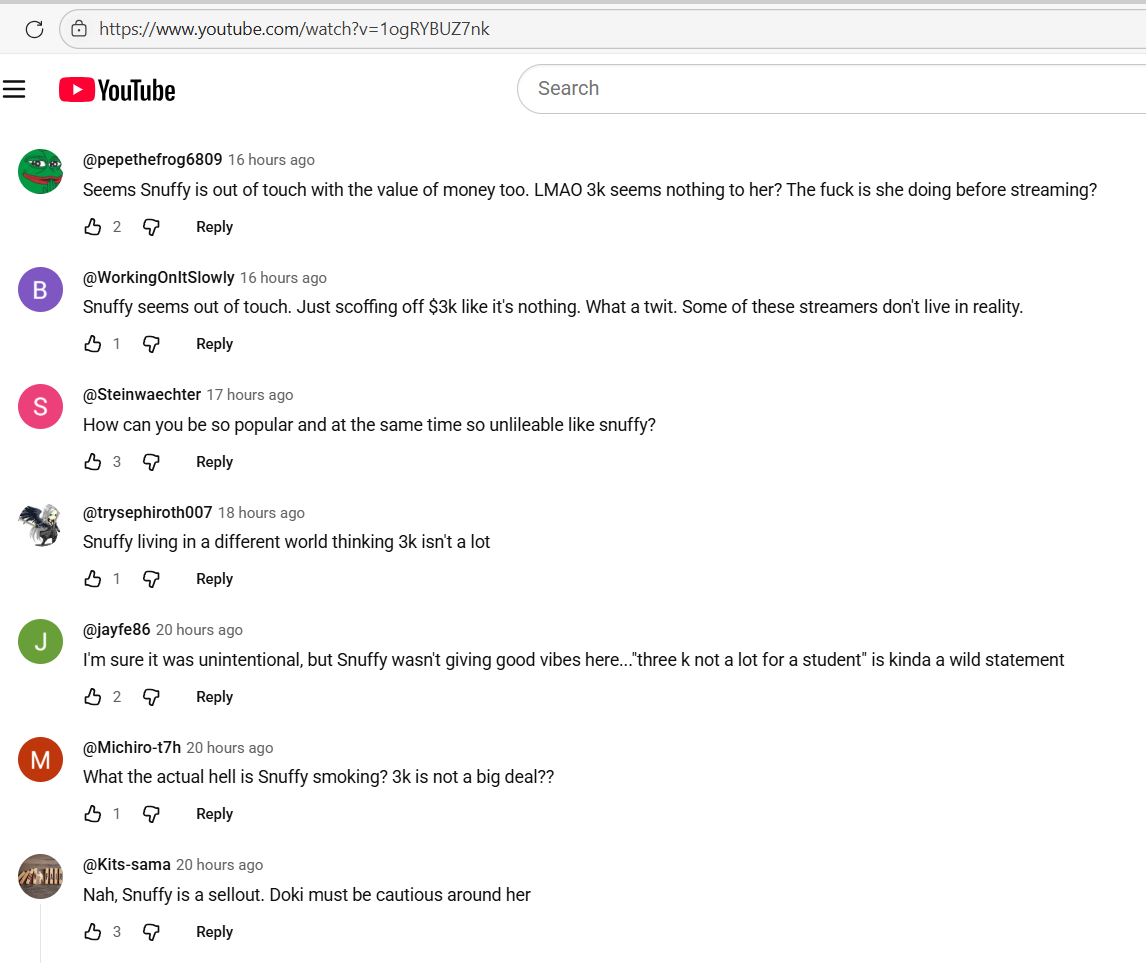
Task: Reply to @Kits-sama's comment
Action: [x=214, y=932]
